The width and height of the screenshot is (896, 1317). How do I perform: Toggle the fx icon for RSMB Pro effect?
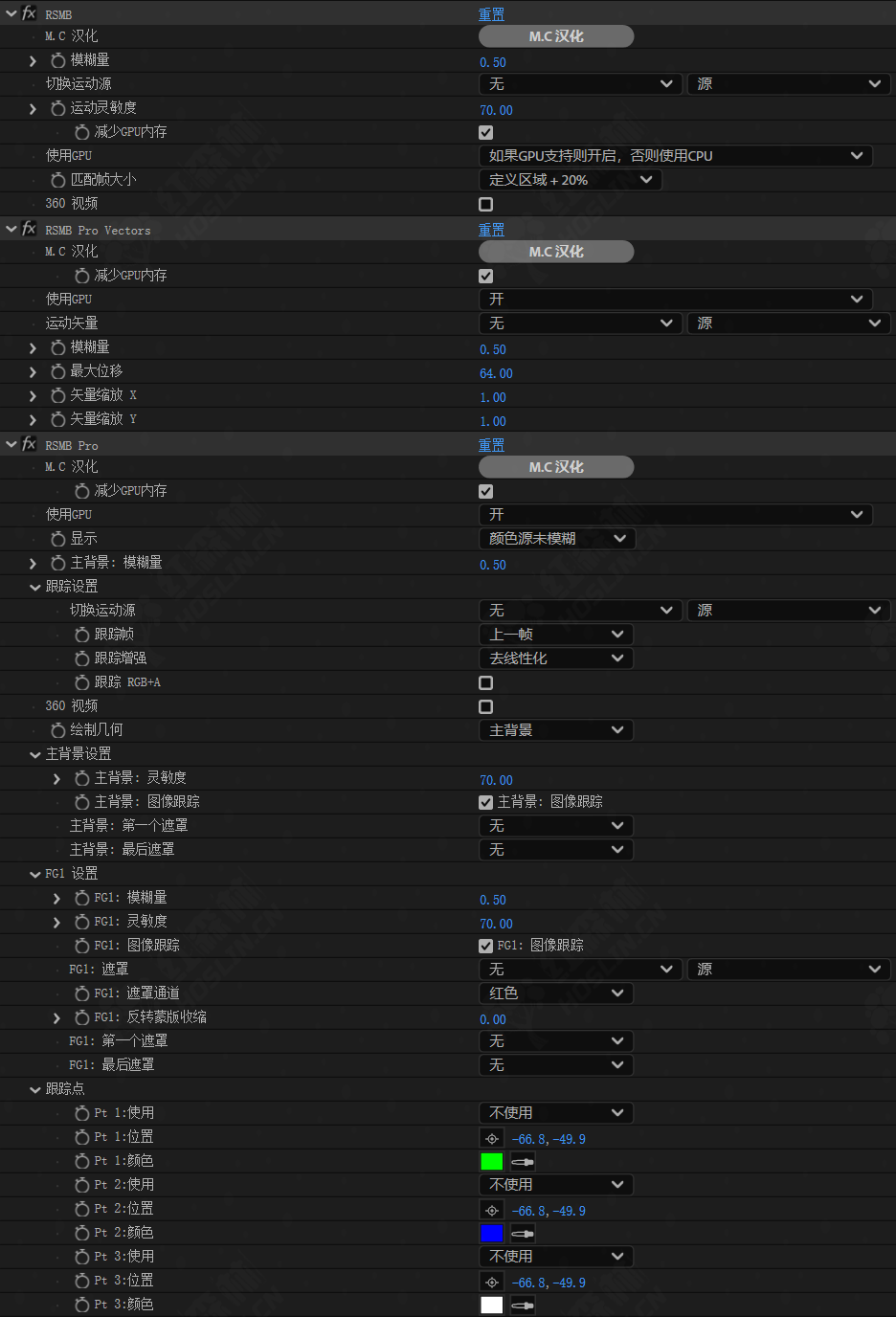tap(29, 444)
